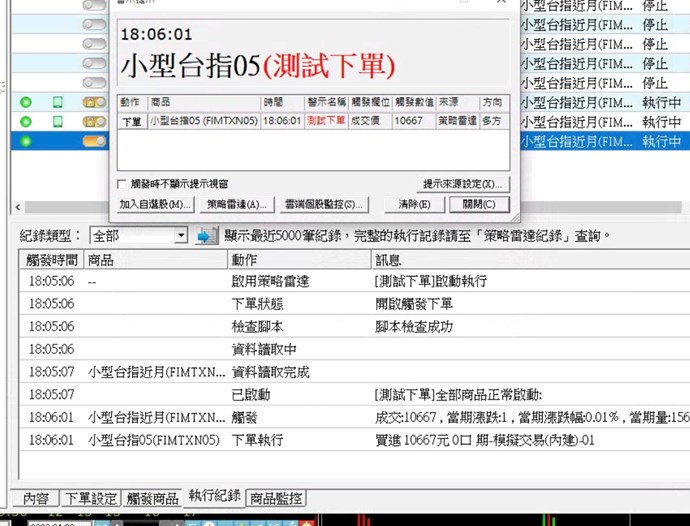690x526 pixels.
Task: Click the 觸發數值 column header in the dialog
Action: pos(414,102)
